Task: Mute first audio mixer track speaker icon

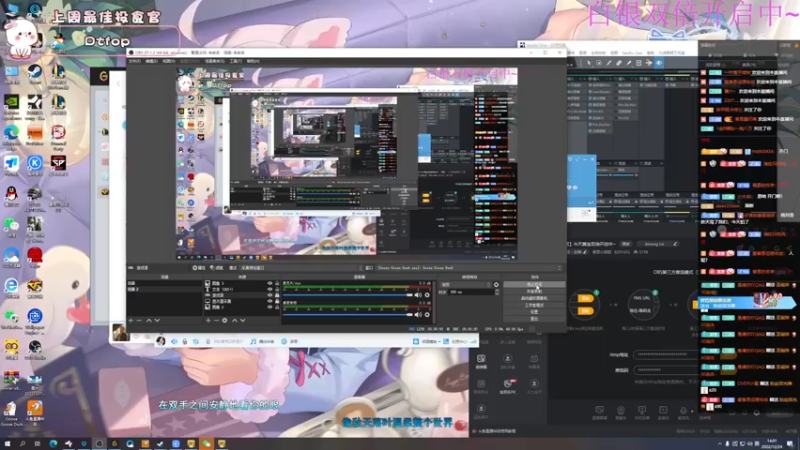Action: pyautogui.click(x=418, y=295)
